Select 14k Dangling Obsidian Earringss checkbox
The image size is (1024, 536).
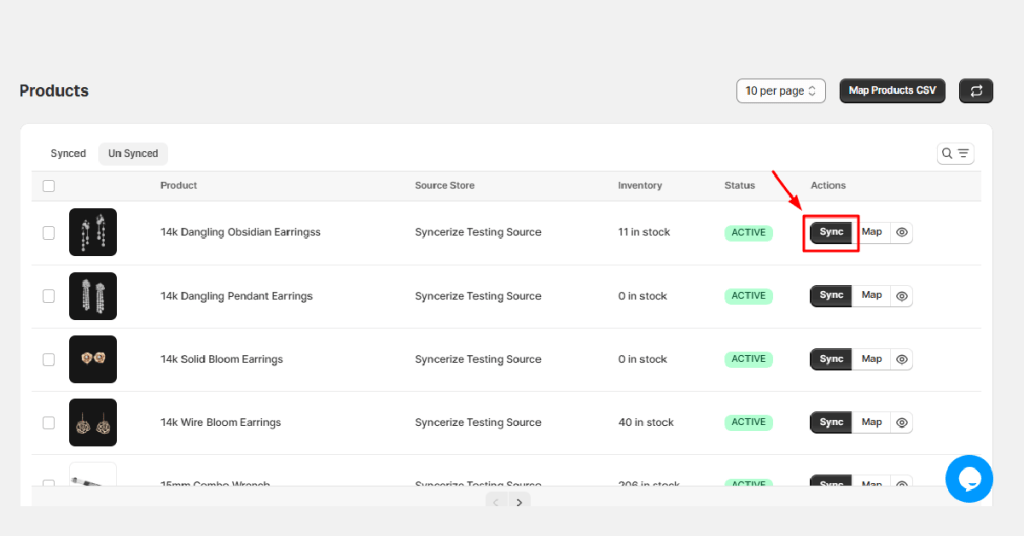point(48,233)
